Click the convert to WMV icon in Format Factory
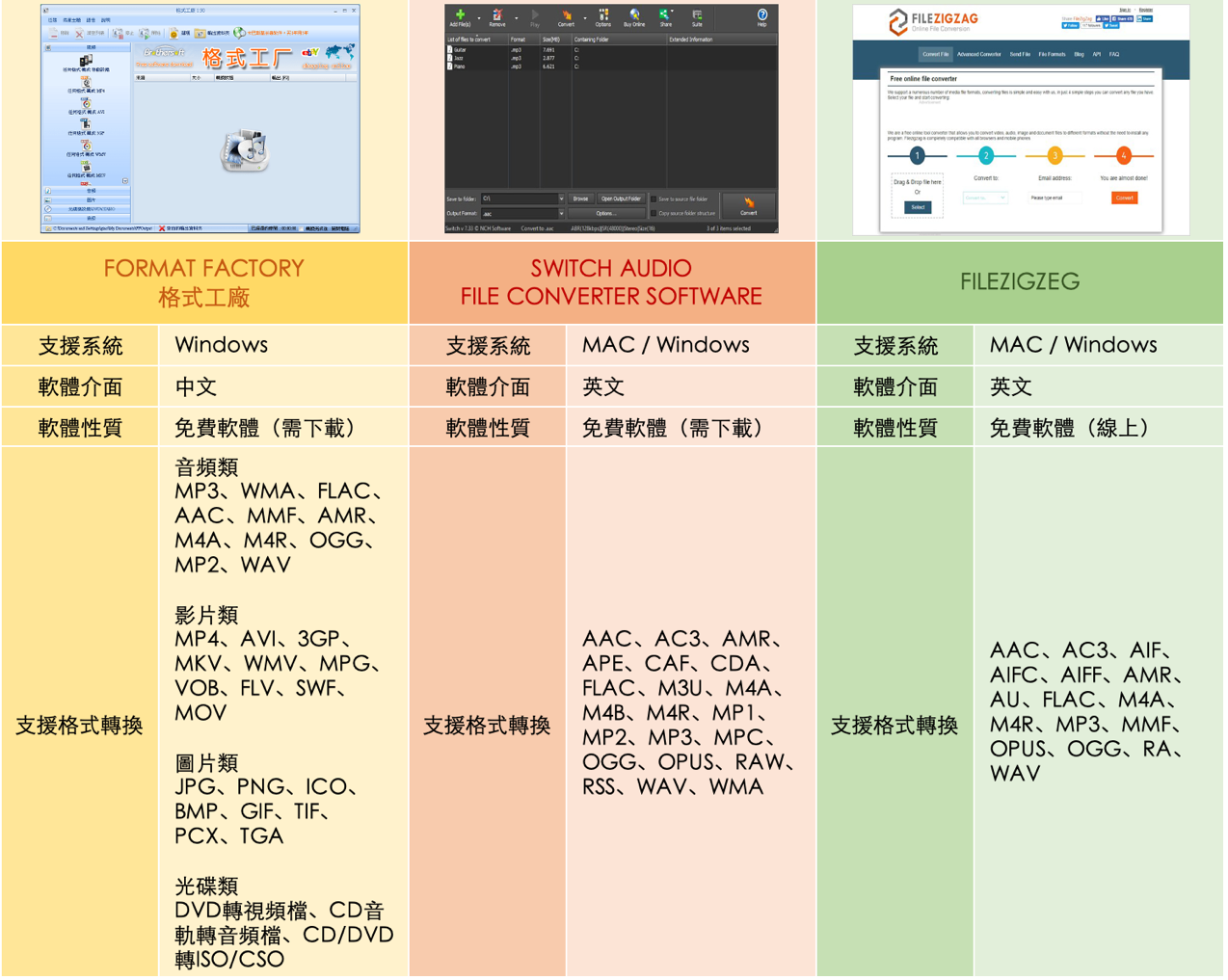1228x980 pixels. (x=86, y=146)
